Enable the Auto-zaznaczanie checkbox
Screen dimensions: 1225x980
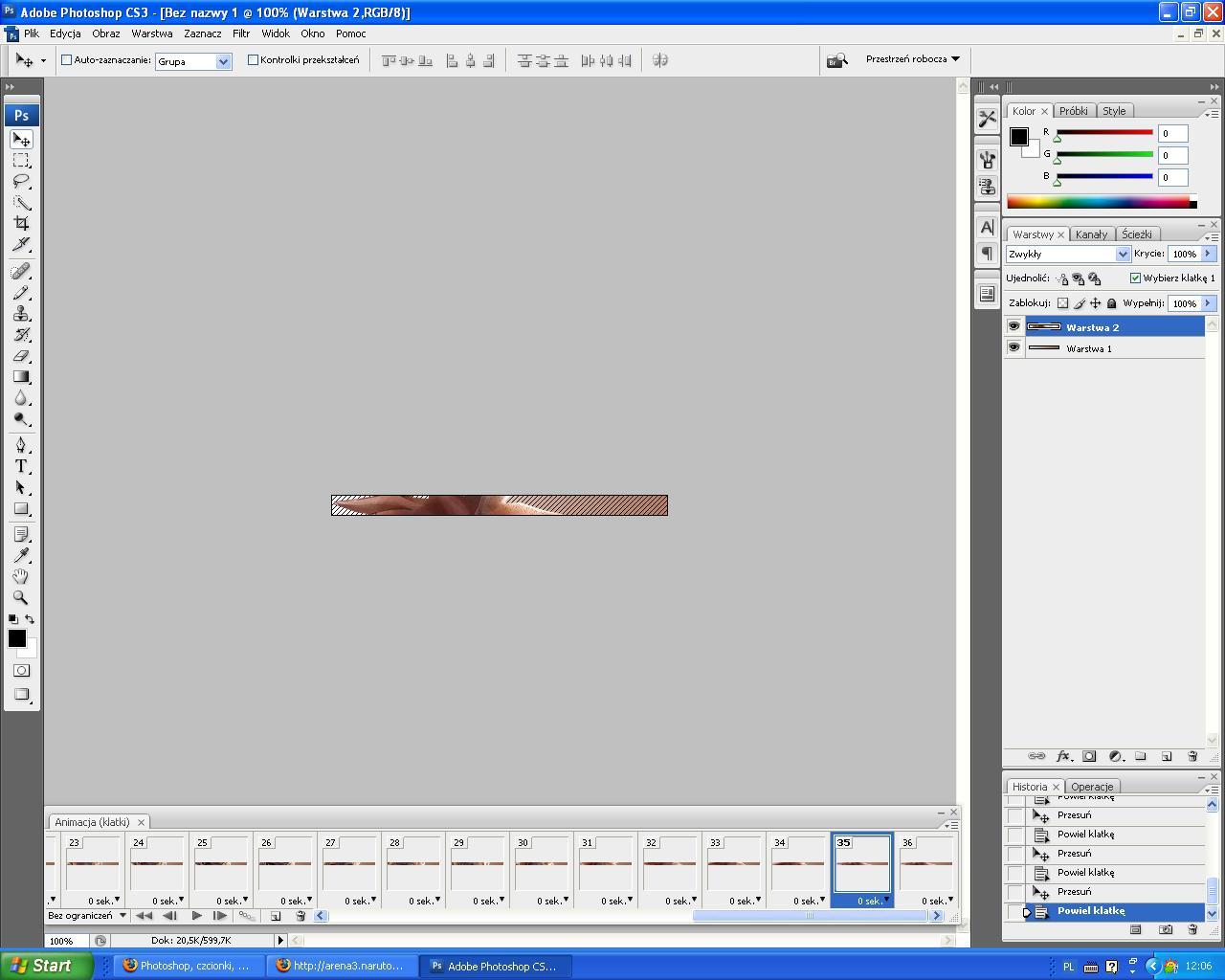click(67, 59)
